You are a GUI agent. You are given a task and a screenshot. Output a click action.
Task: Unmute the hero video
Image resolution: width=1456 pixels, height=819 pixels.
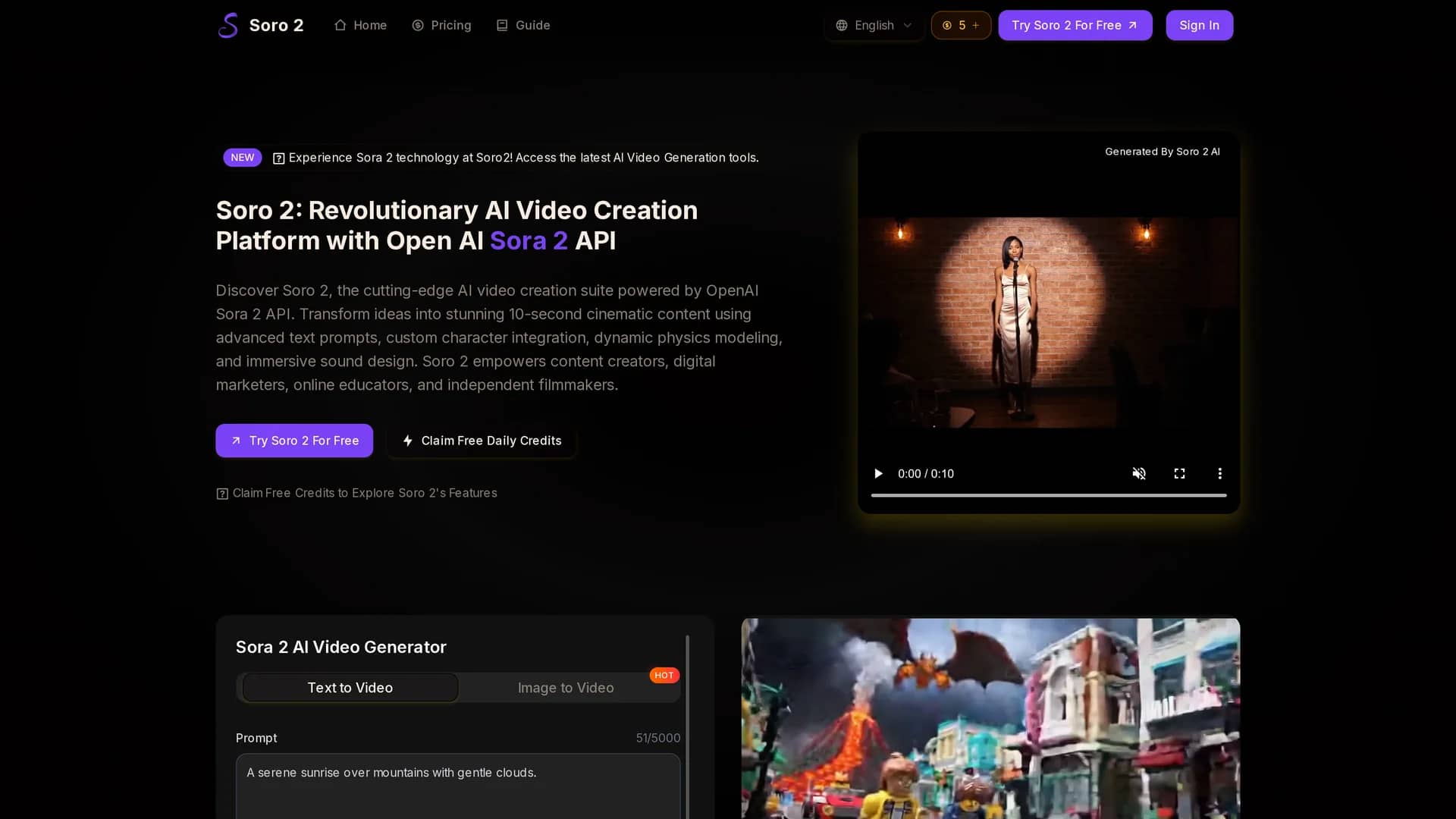[1139, 473]
